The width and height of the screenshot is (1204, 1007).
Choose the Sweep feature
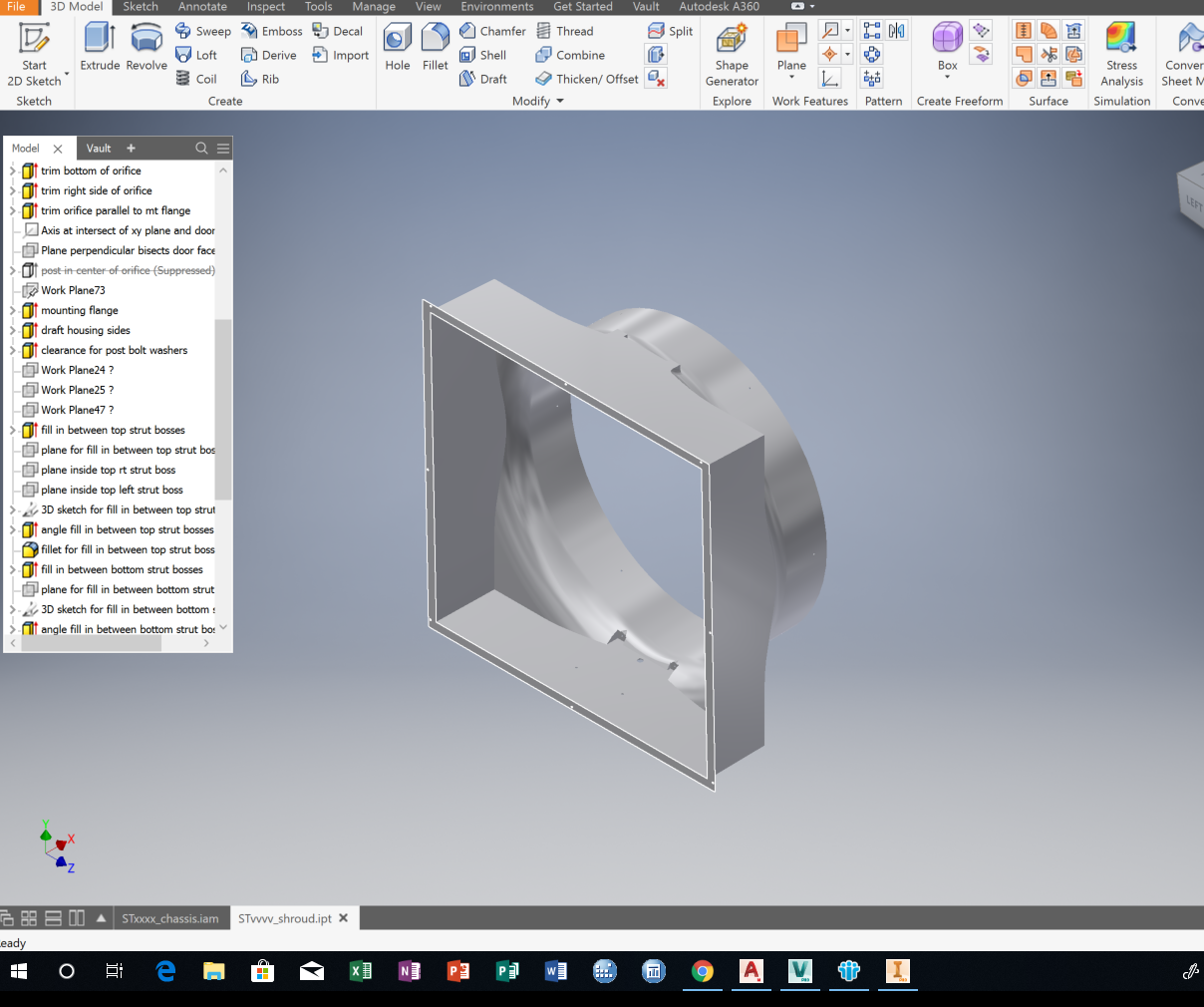pyautogui.click(x=203, y=31)
